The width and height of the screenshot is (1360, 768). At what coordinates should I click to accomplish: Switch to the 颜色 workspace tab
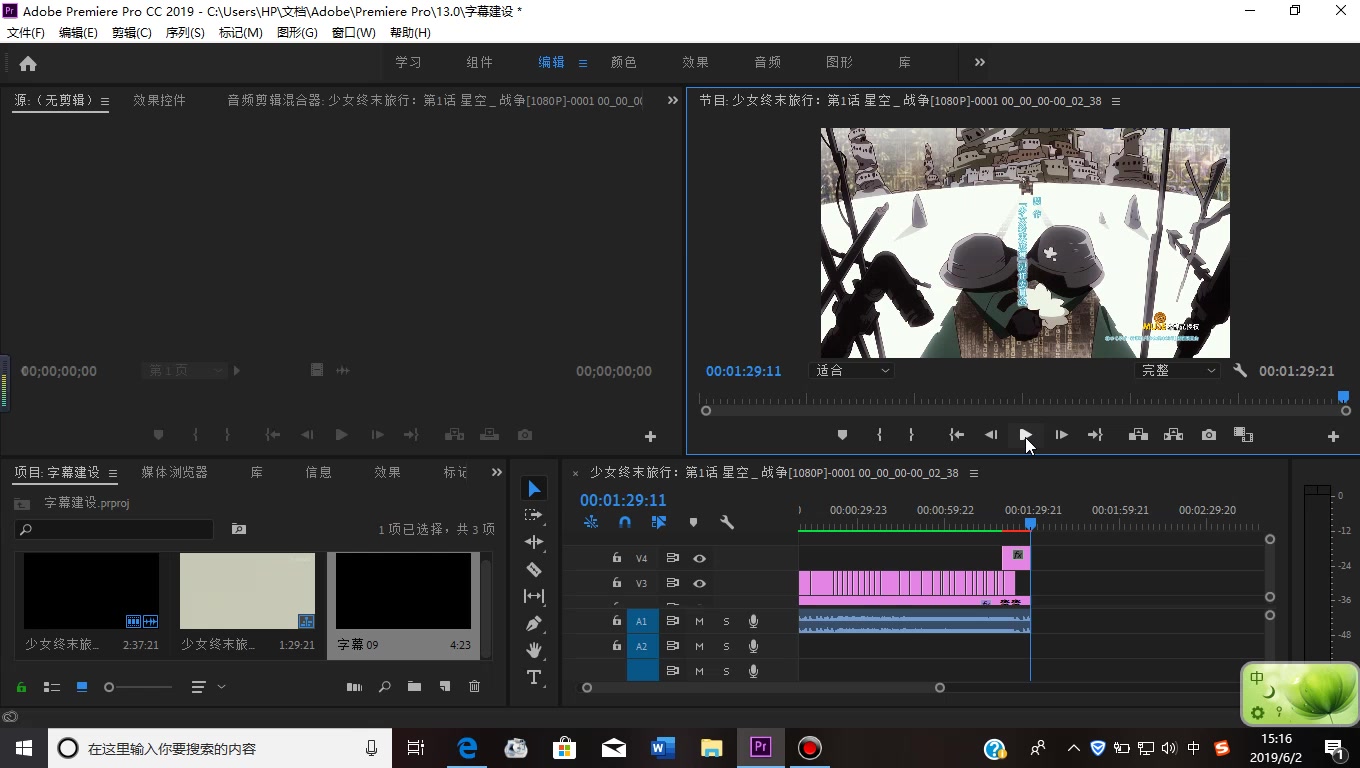(623, 62)
